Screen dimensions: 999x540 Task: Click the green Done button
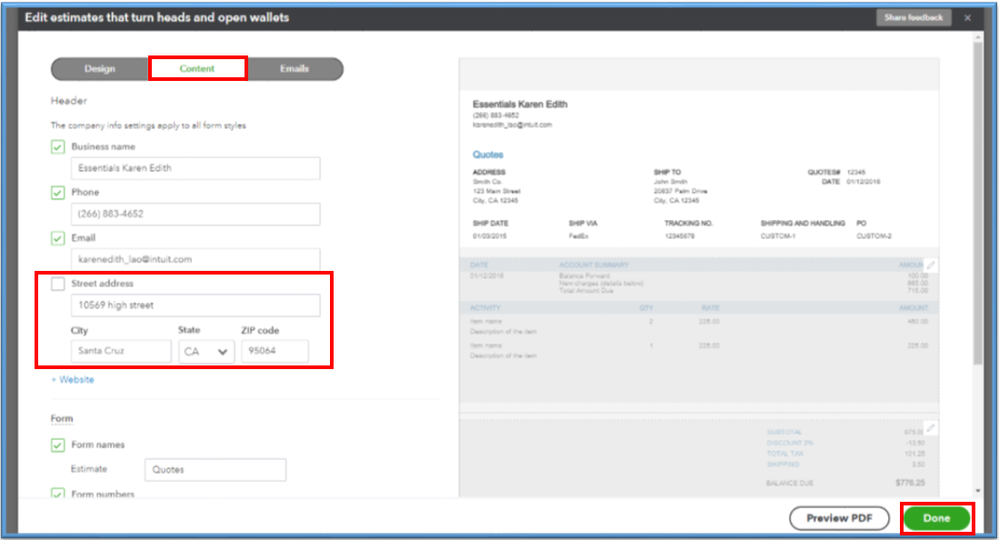937,518
